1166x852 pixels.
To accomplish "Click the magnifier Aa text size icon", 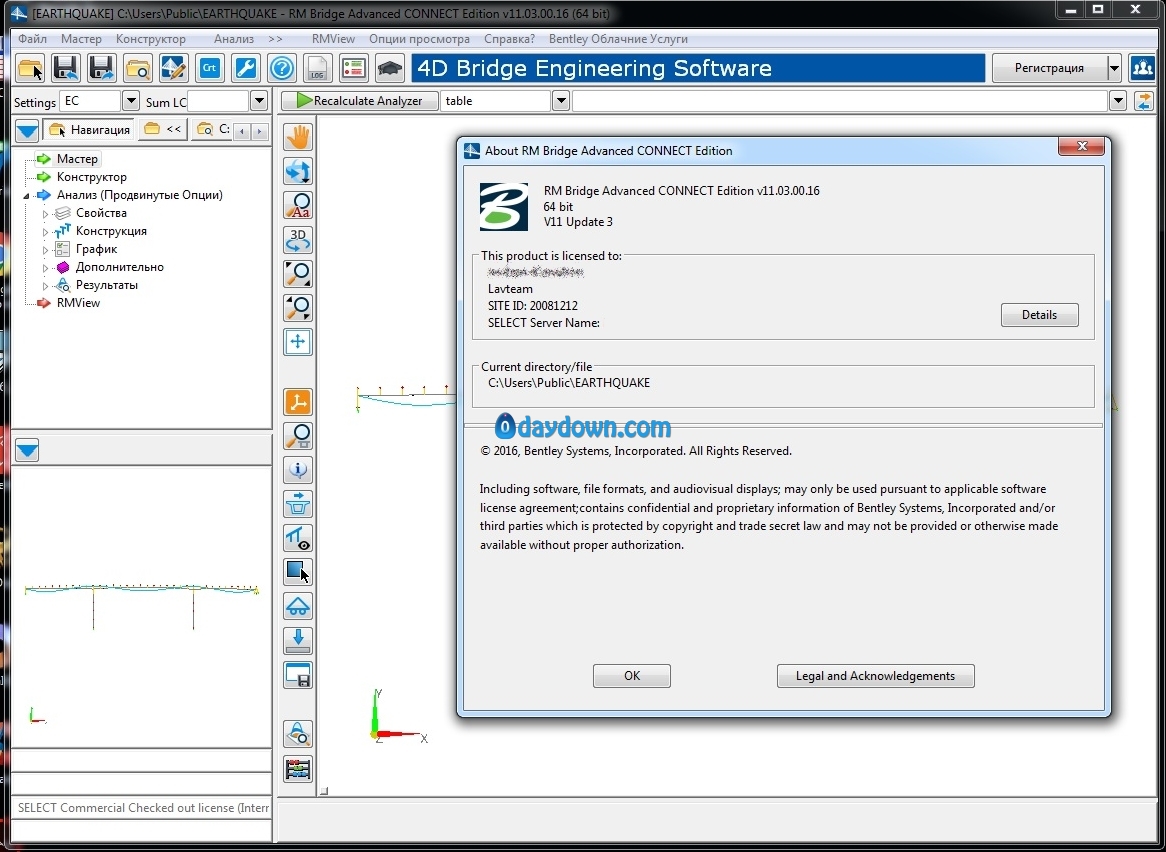I will click(298, 205).
